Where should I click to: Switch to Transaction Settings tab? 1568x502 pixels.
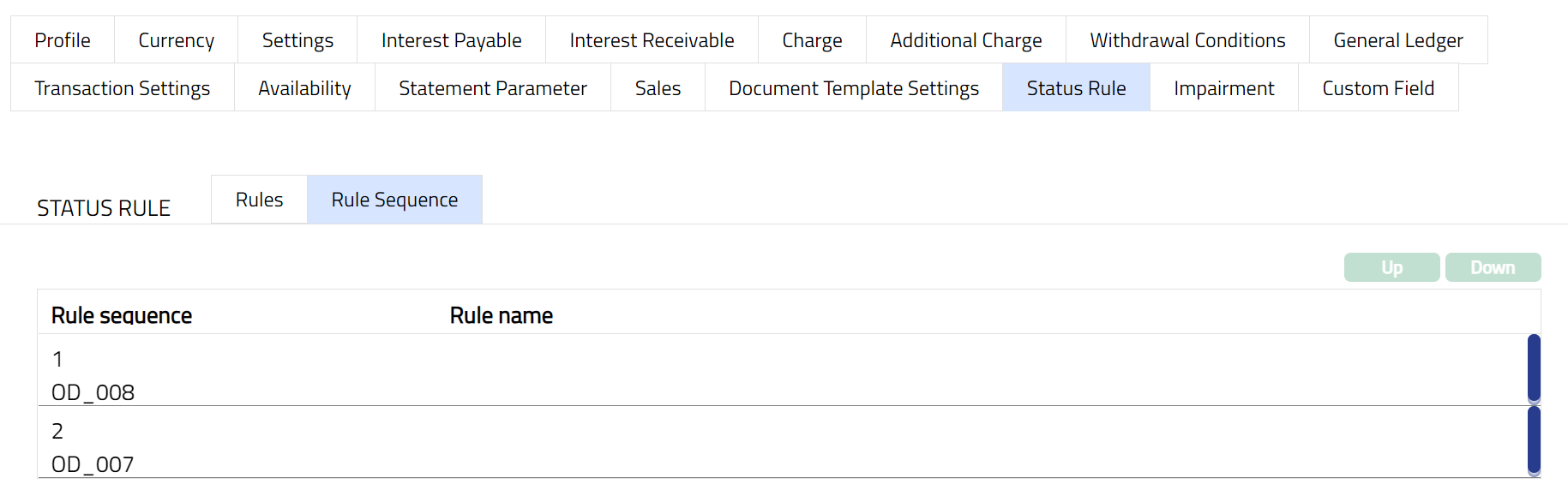pos(122,88)
